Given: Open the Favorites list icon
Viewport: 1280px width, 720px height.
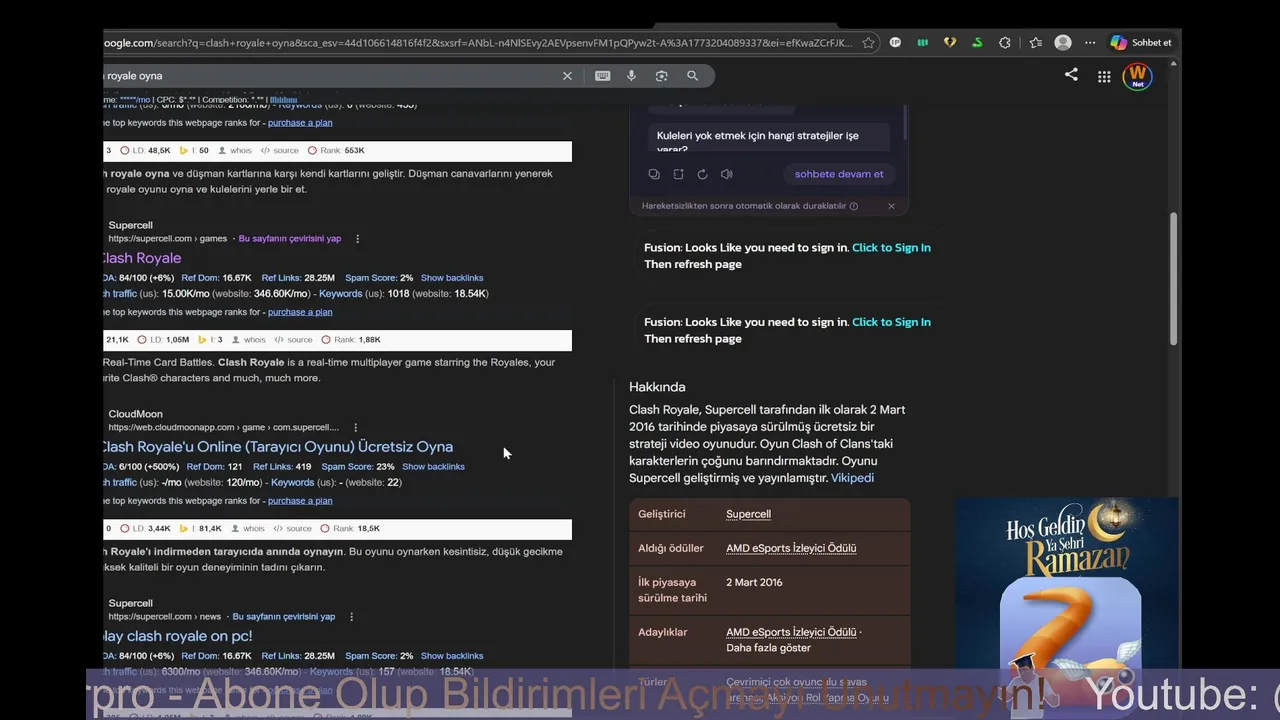Looking at the screenshot, I should (x=1035, y=43).
